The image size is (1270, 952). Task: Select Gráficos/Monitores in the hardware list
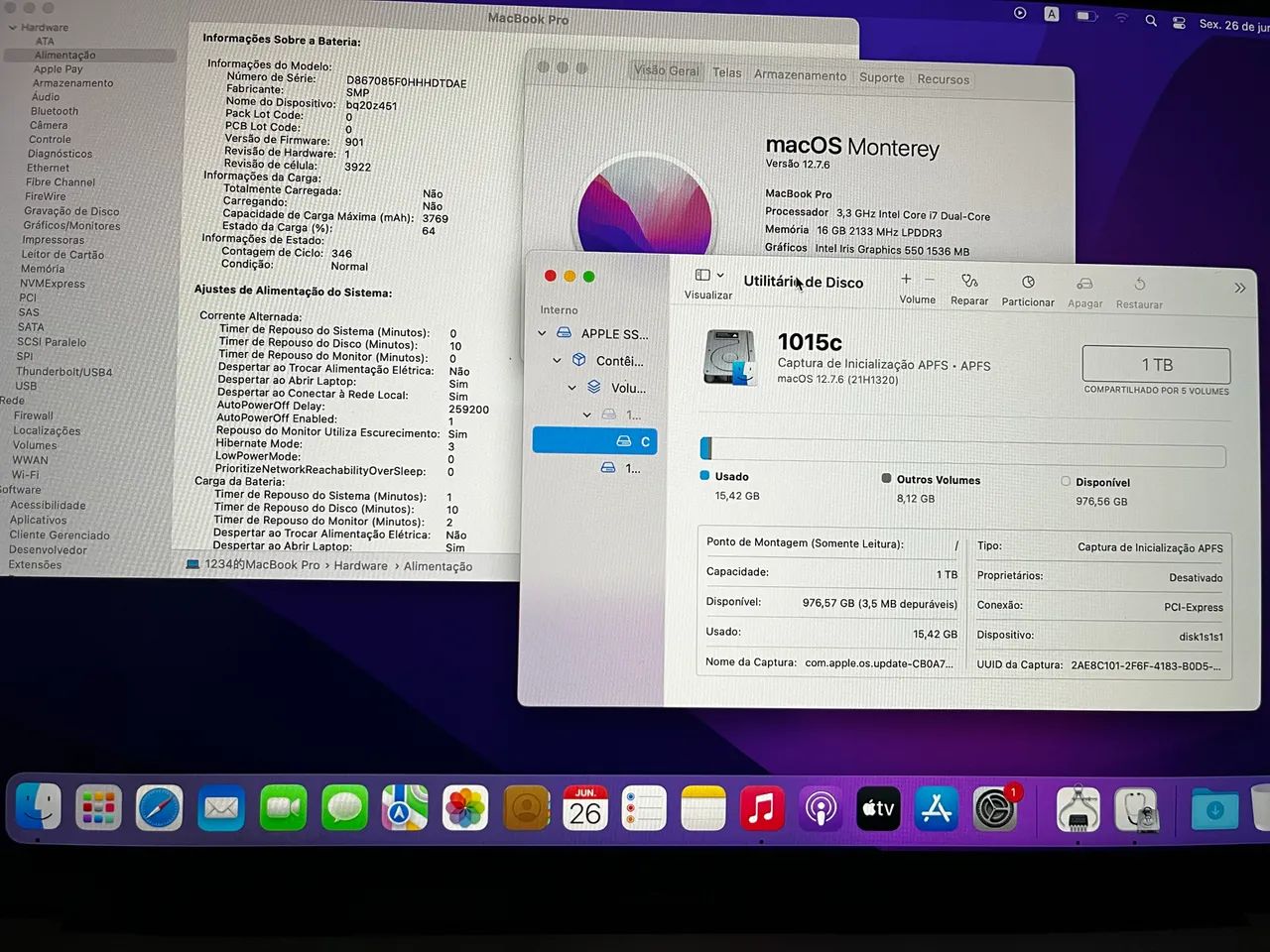pyautogui.click(x=71, y=225)
